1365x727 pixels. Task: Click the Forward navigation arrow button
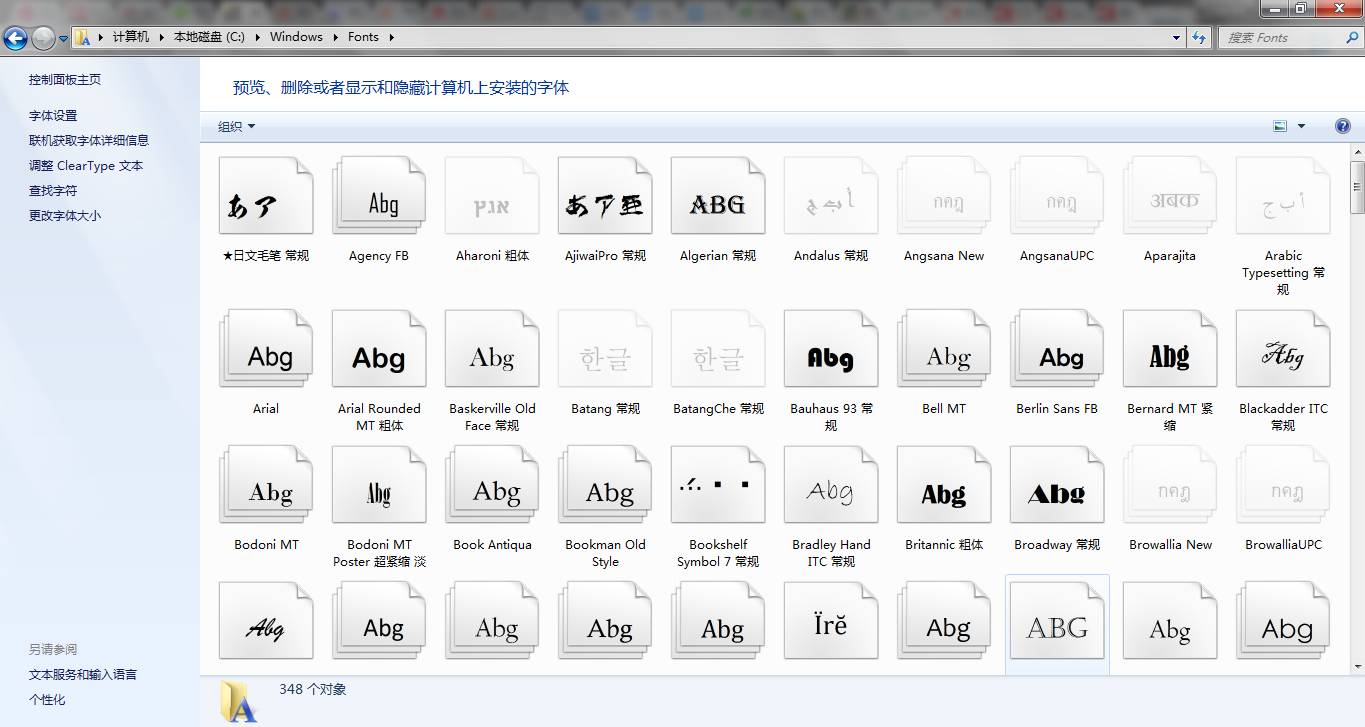(x=43, y=38)
